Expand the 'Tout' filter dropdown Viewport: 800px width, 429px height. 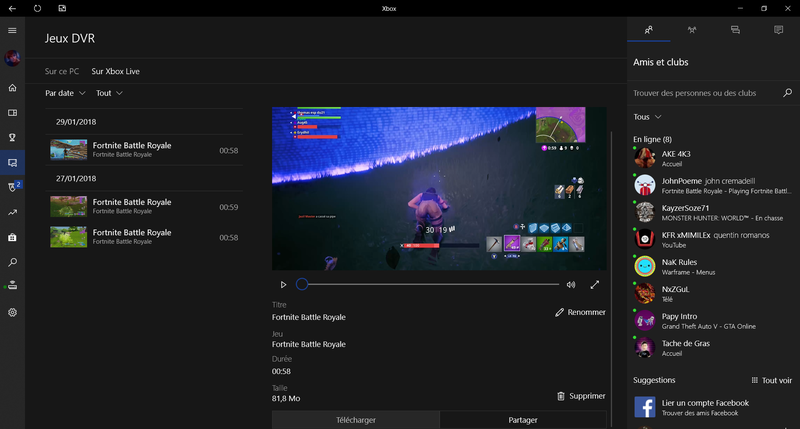(x=109, y=93)
